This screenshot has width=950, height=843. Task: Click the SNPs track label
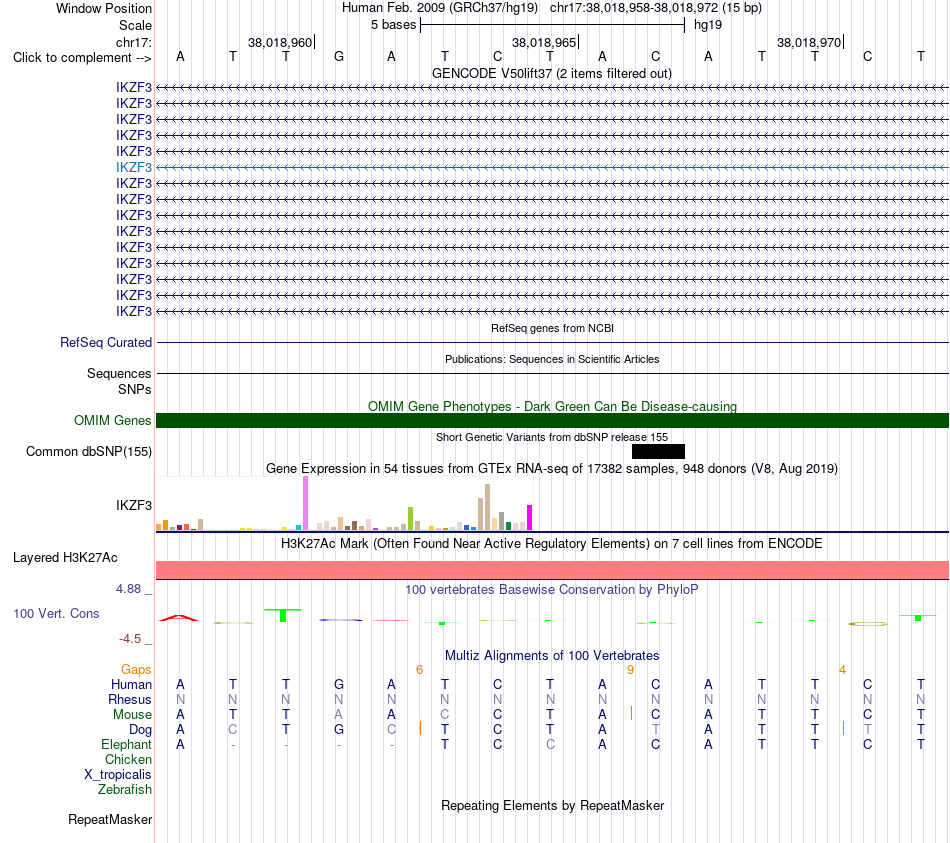click(x=135, y=389)
